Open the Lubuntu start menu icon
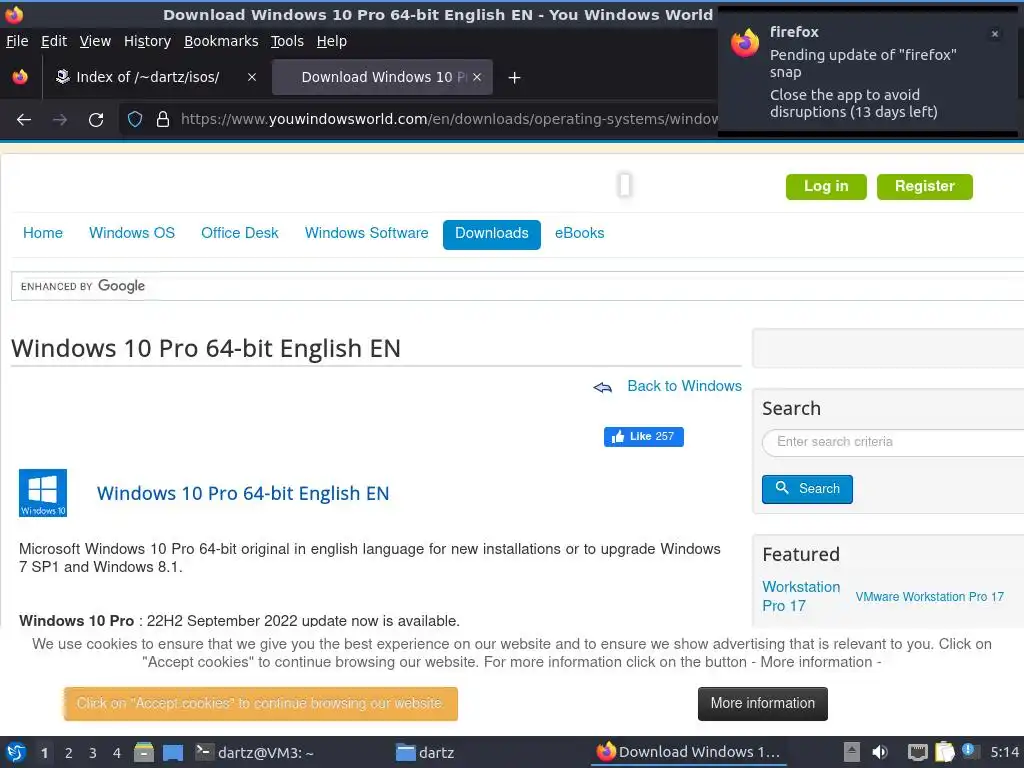Screen dimensions: 1024x768 coord(16,752)
